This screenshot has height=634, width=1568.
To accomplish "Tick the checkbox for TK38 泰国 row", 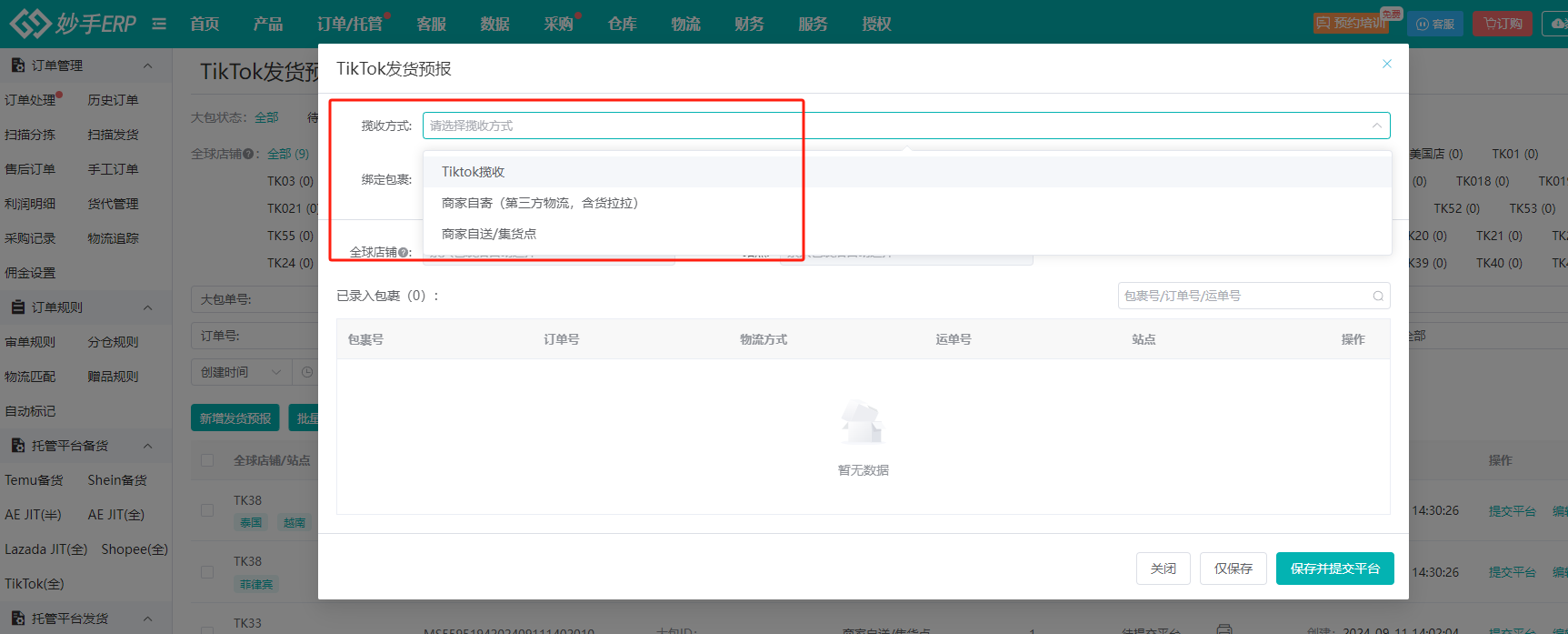I will pos(207,510).
